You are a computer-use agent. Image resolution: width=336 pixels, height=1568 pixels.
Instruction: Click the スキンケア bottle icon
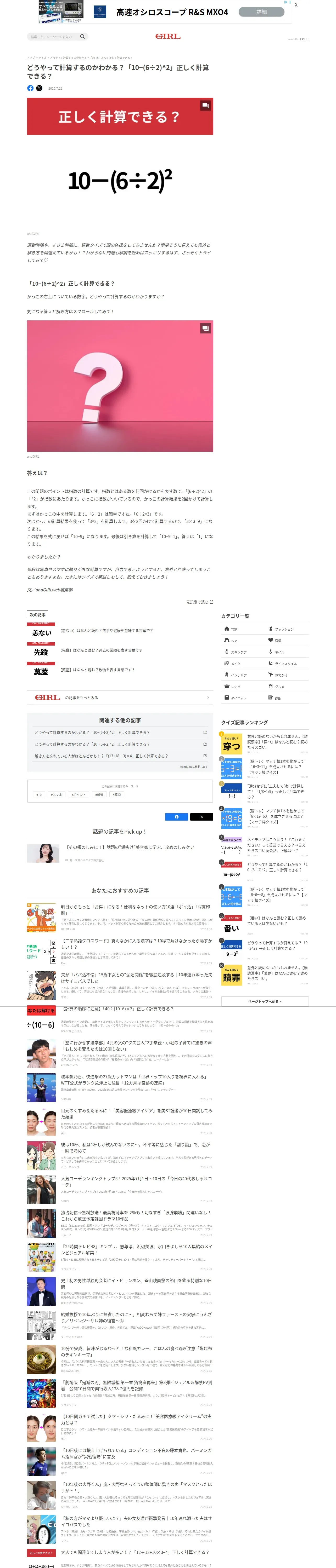coord(227,652)
